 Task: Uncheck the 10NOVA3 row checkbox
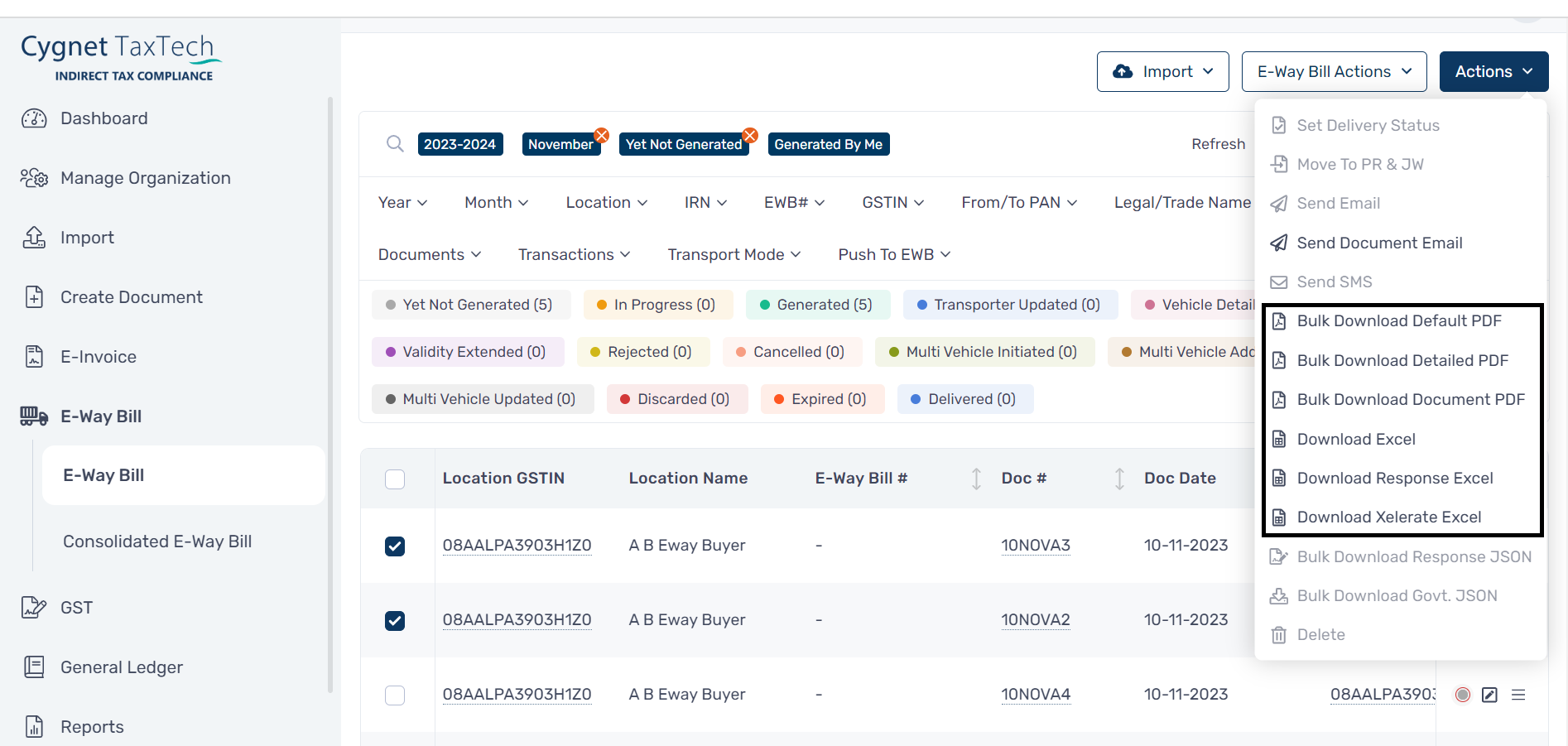pos(395,546)
